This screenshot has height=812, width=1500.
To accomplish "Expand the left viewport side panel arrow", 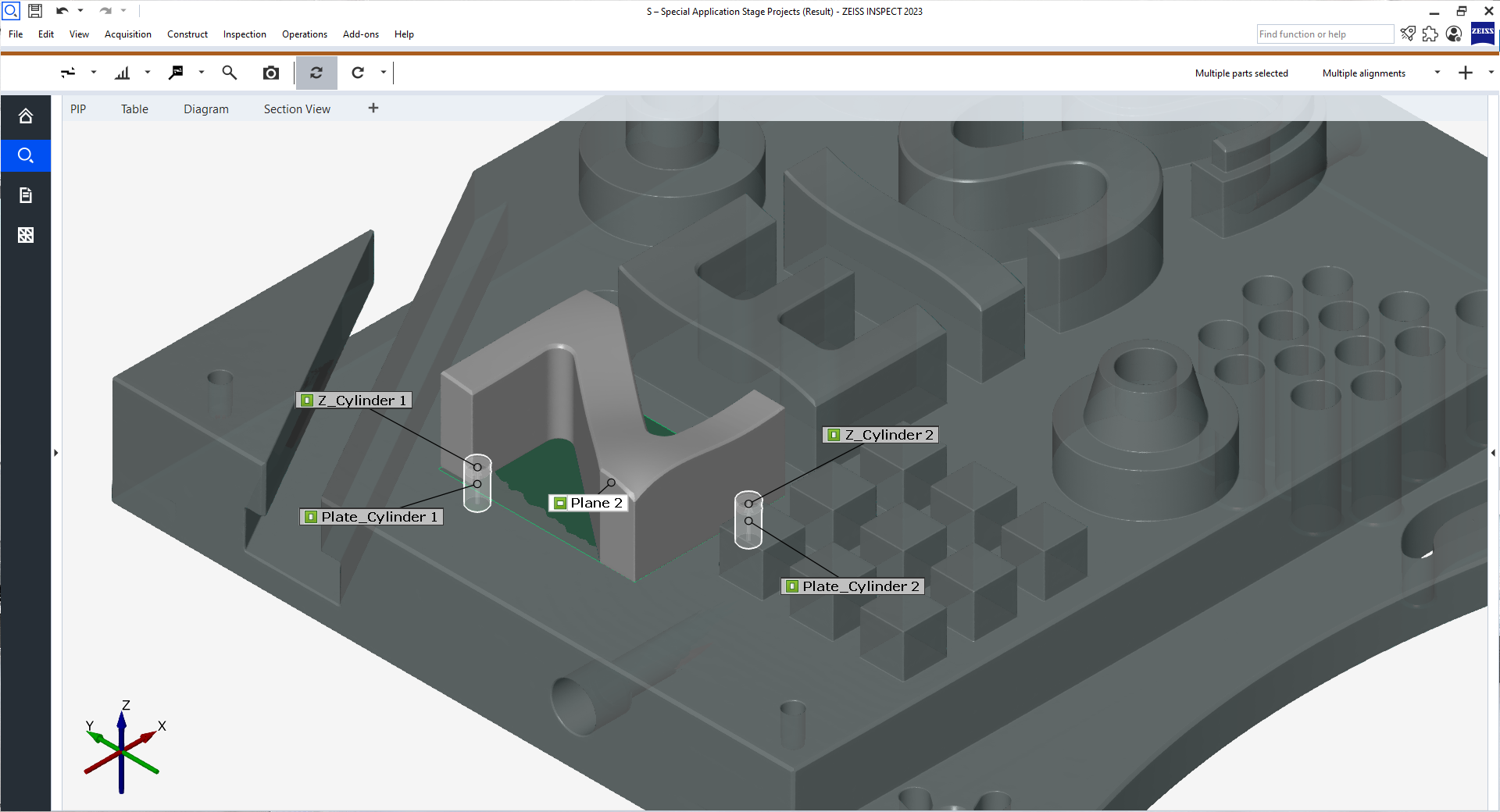I will [x=55, y=453].
